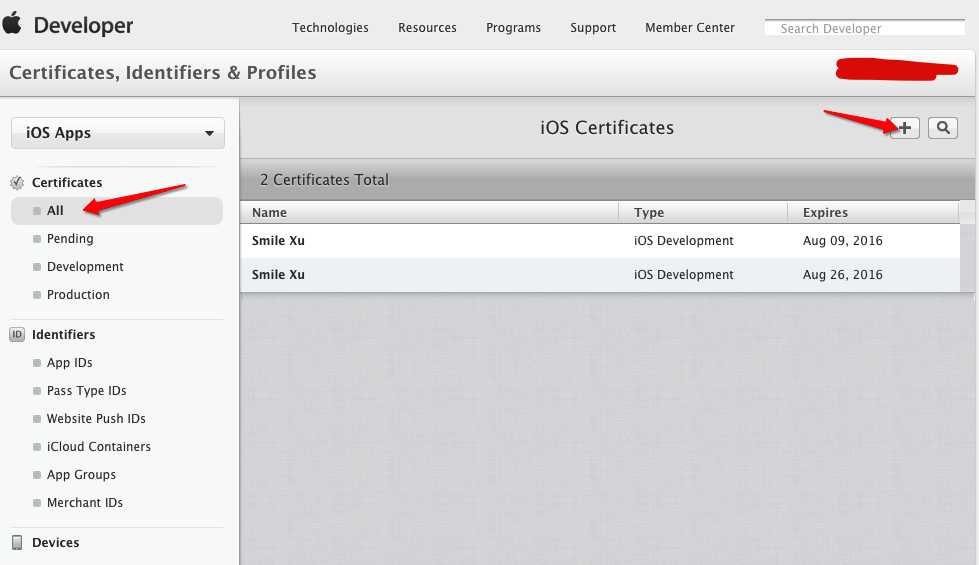Go to the Resources navigation link
The image size is (979, 565).
coord(427,28)
